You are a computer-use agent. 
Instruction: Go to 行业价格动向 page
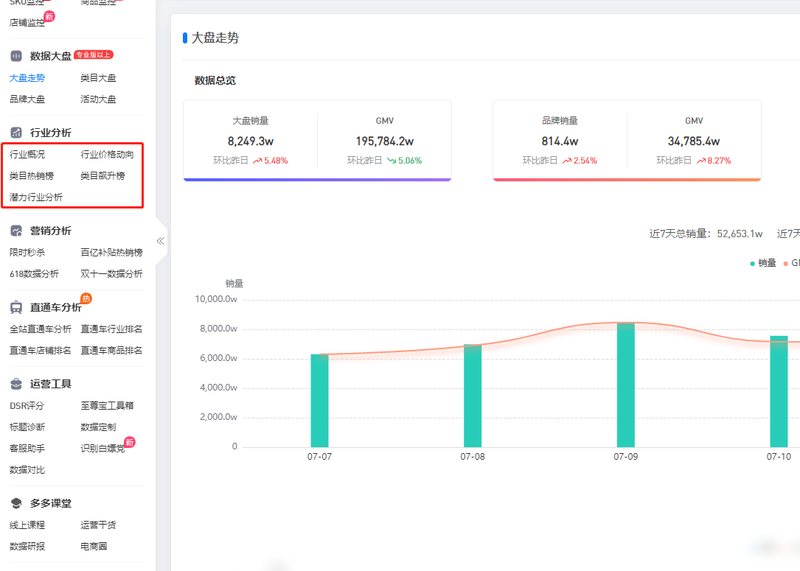tap(107, 155)
